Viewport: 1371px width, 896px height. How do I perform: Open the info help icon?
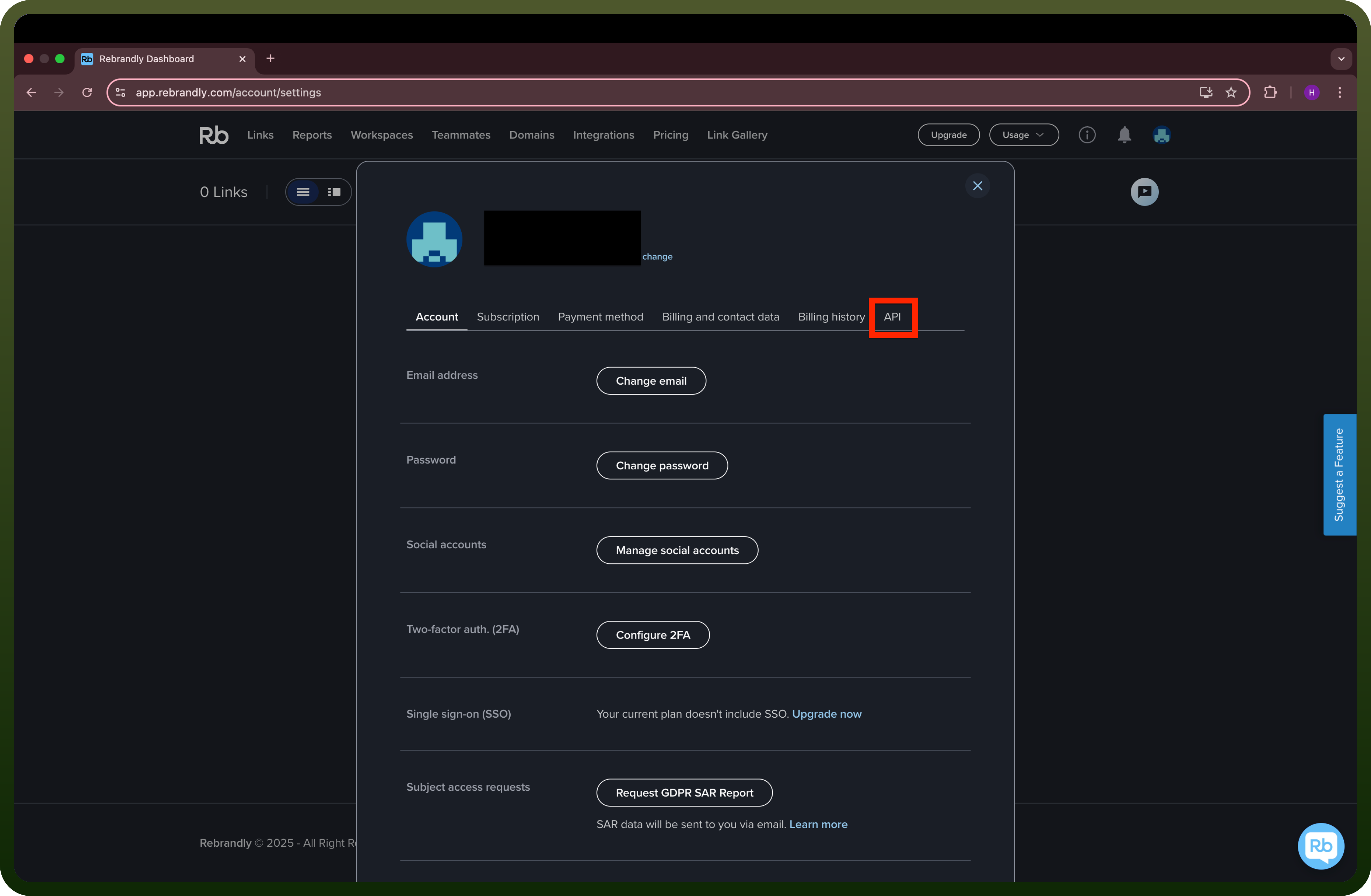(x=1086, y=135)
